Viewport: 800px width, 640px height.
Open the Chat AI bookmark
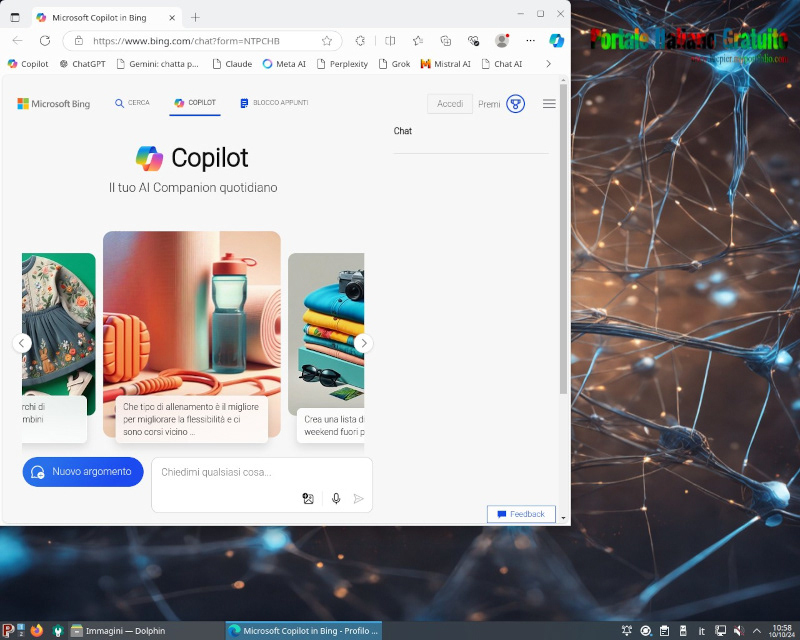[502, 64]
